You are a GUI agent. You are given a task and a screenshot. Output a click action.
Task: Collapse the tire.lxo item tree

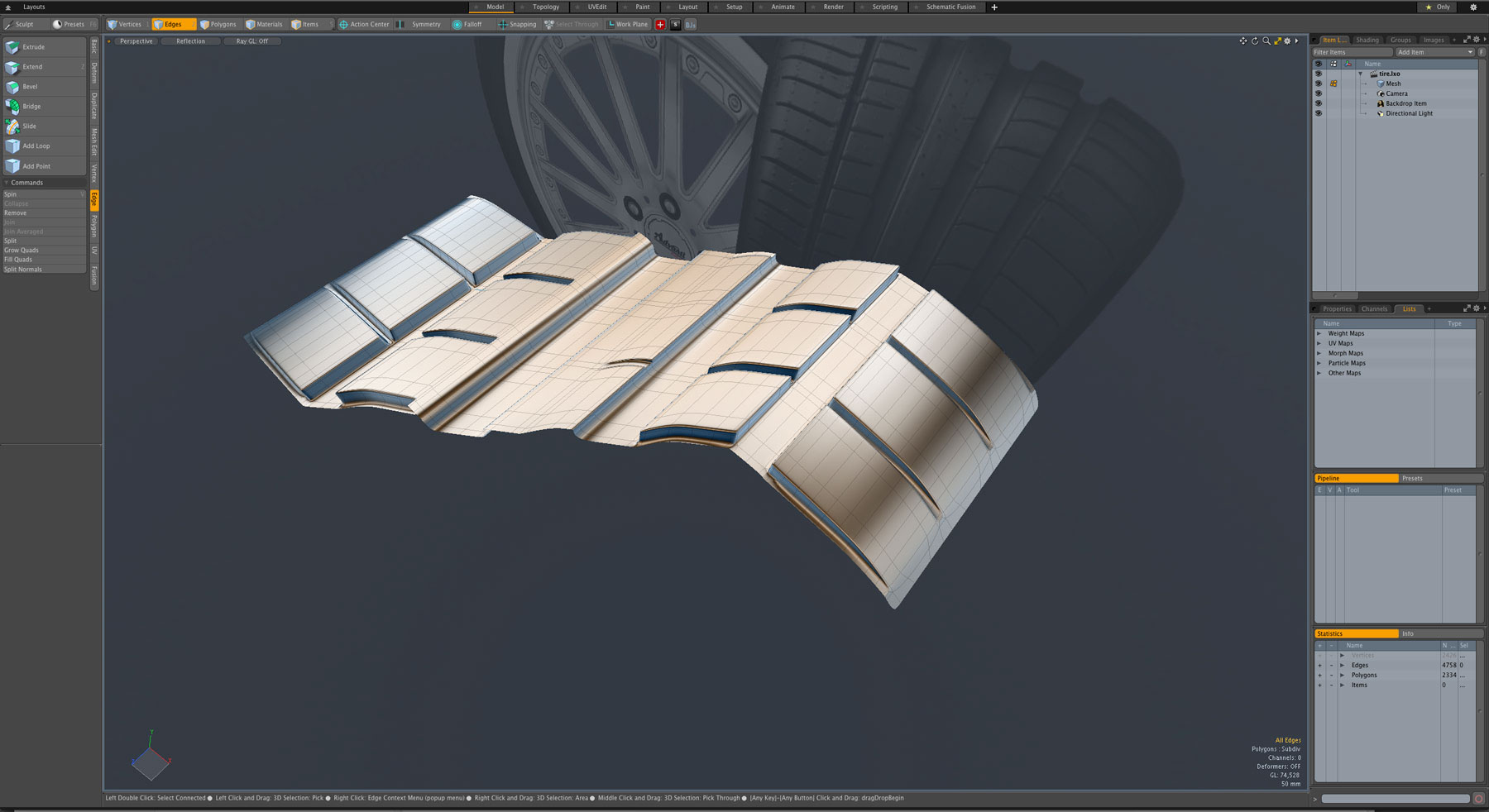tap(1360, 74)
